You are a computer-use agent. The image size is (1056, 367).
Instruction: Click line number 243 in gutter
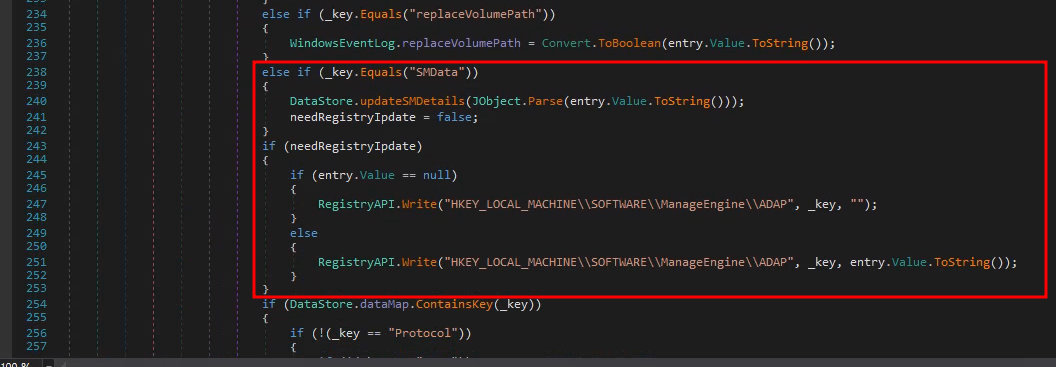click(36, 146)
